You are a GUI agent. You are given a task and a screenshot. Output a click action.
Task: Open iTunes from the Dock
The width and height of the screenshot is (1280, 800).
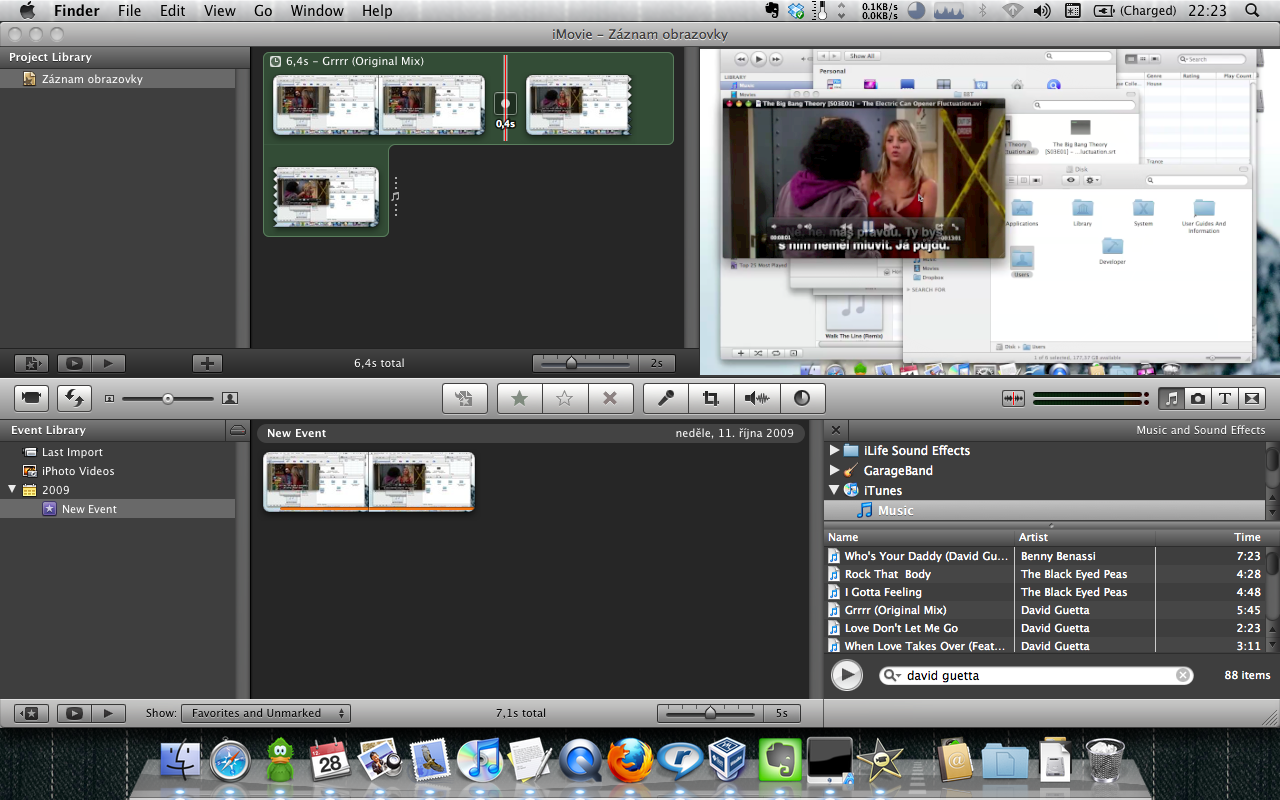tap(480, 760)
